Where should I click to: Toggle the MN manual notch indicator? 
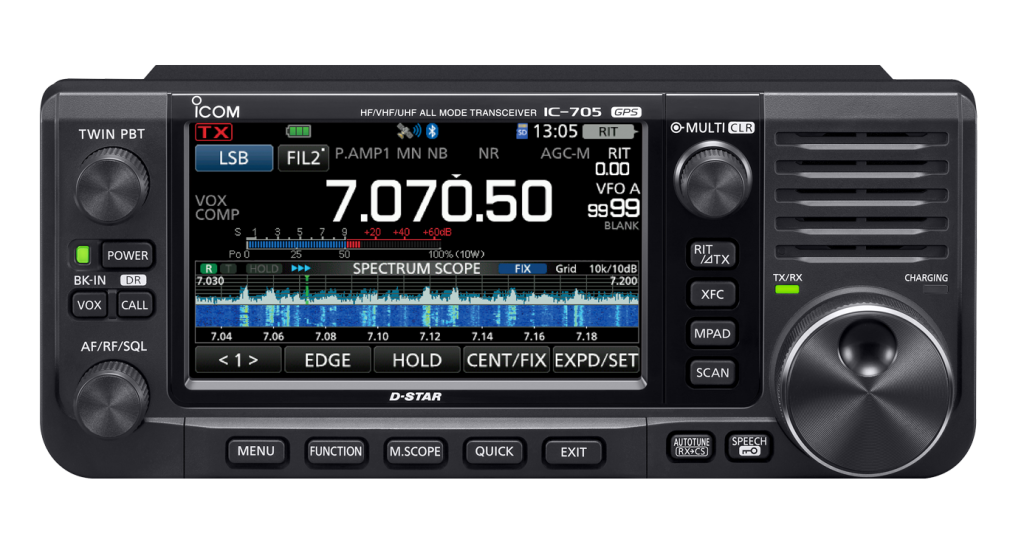click(x=409, y=153)
